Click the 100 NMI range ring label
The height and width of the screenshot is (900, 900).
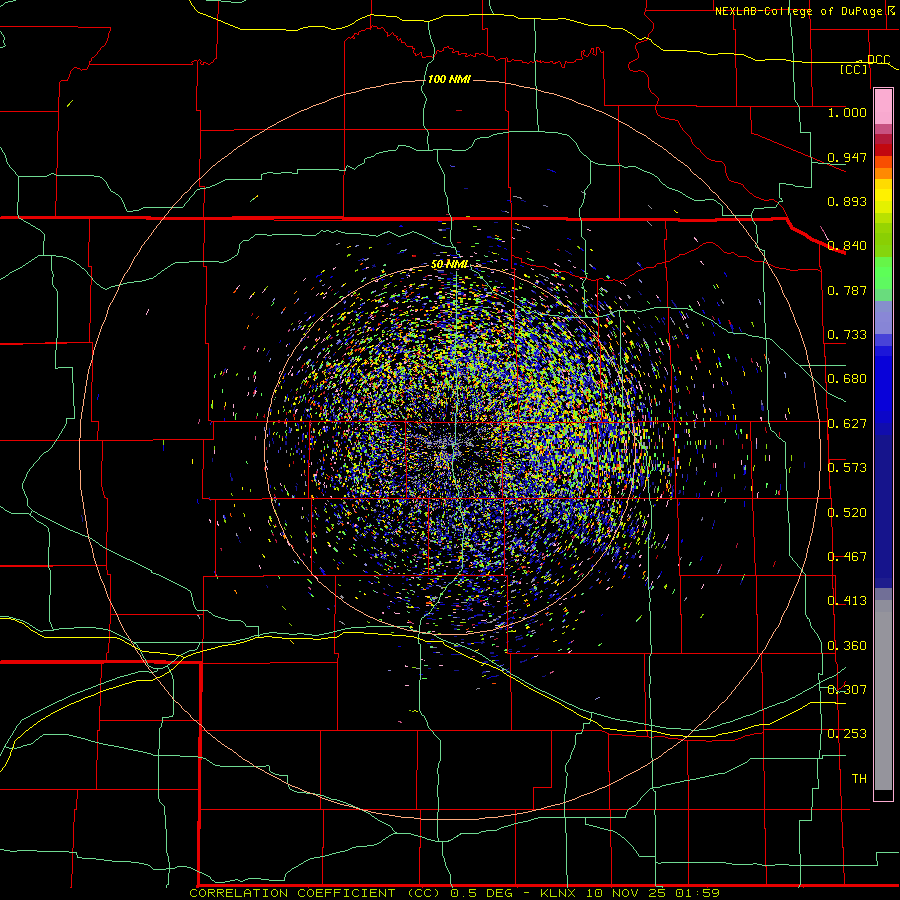tap(449, 79)
